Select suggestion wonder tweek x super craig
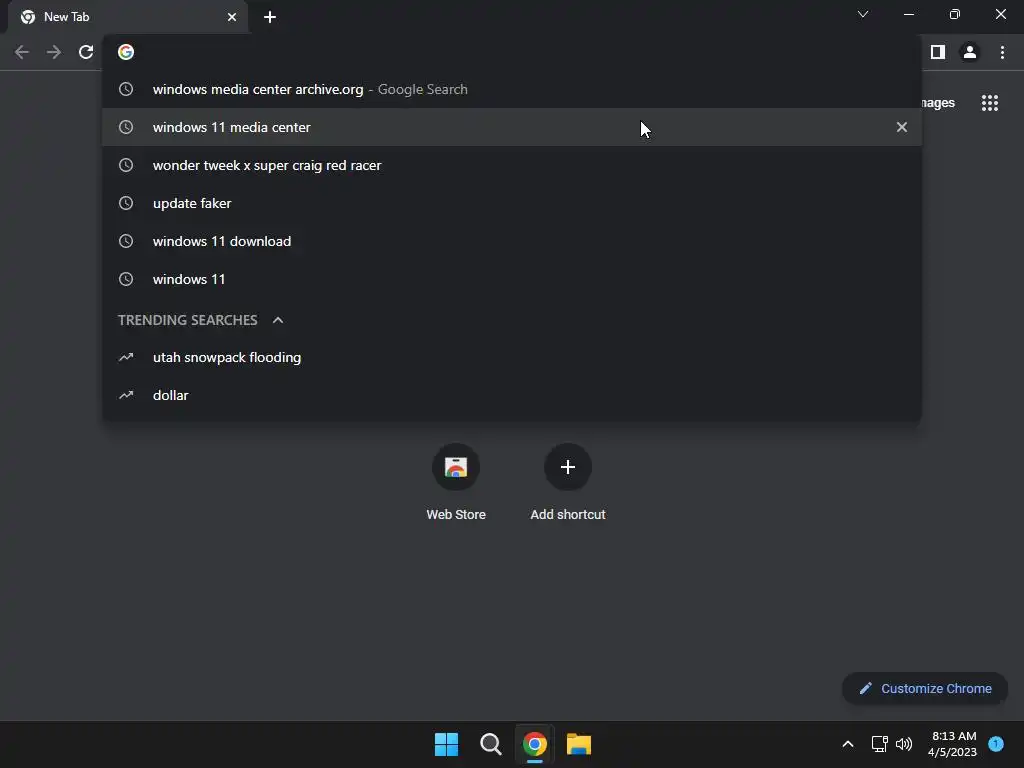The width and height of the screenshot is (1024, 768). point(512,165)
